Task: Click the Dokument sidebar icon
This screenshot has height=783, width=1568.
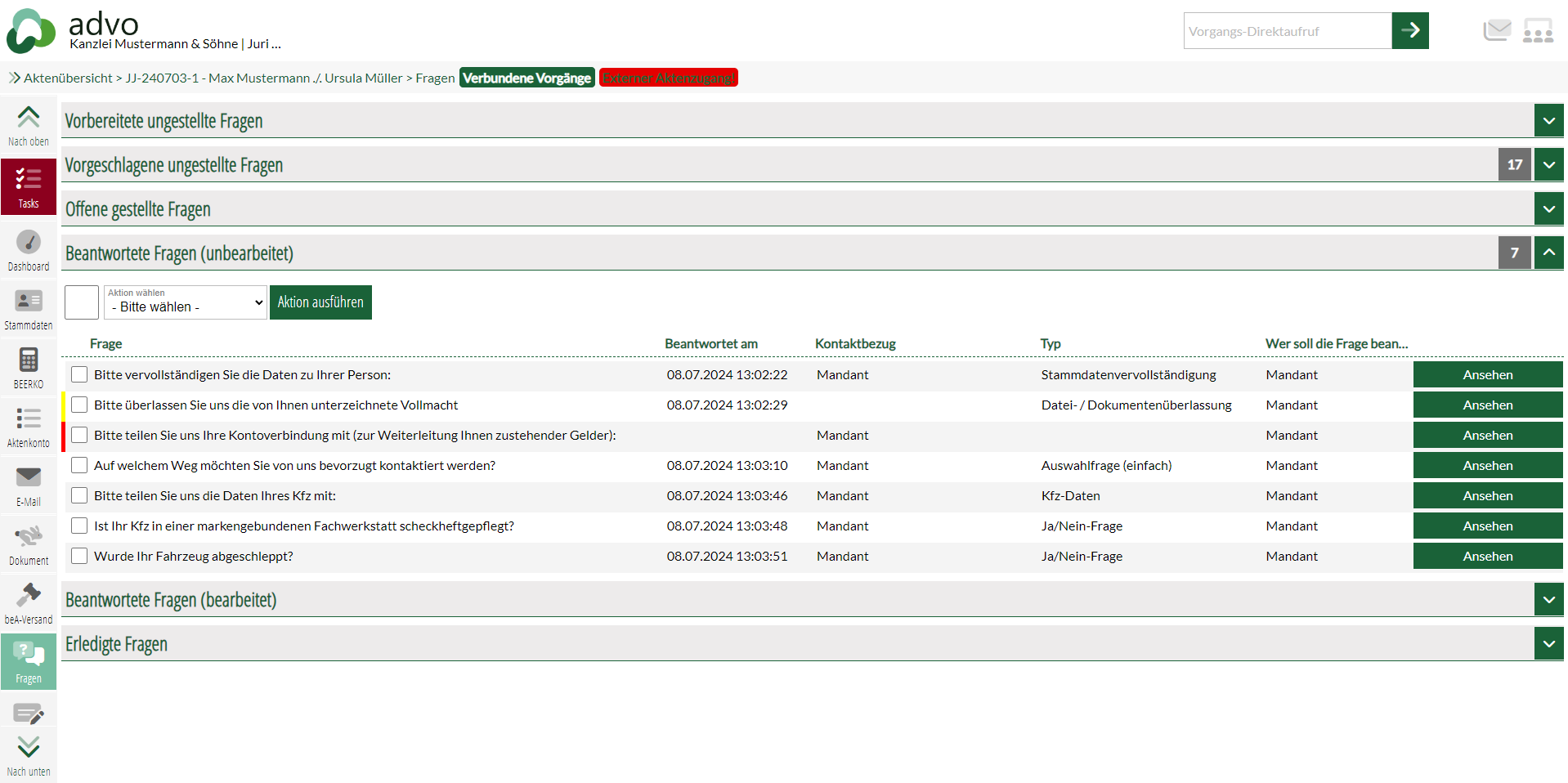Action: point(29,544)
